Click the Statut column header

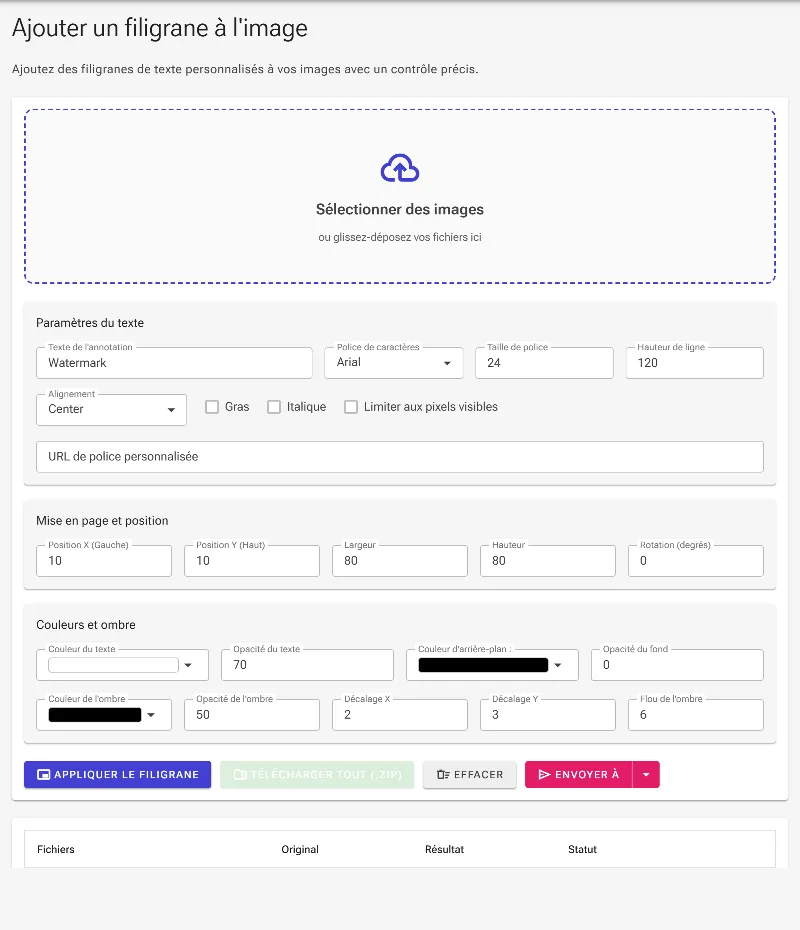[x=582, y=849]
